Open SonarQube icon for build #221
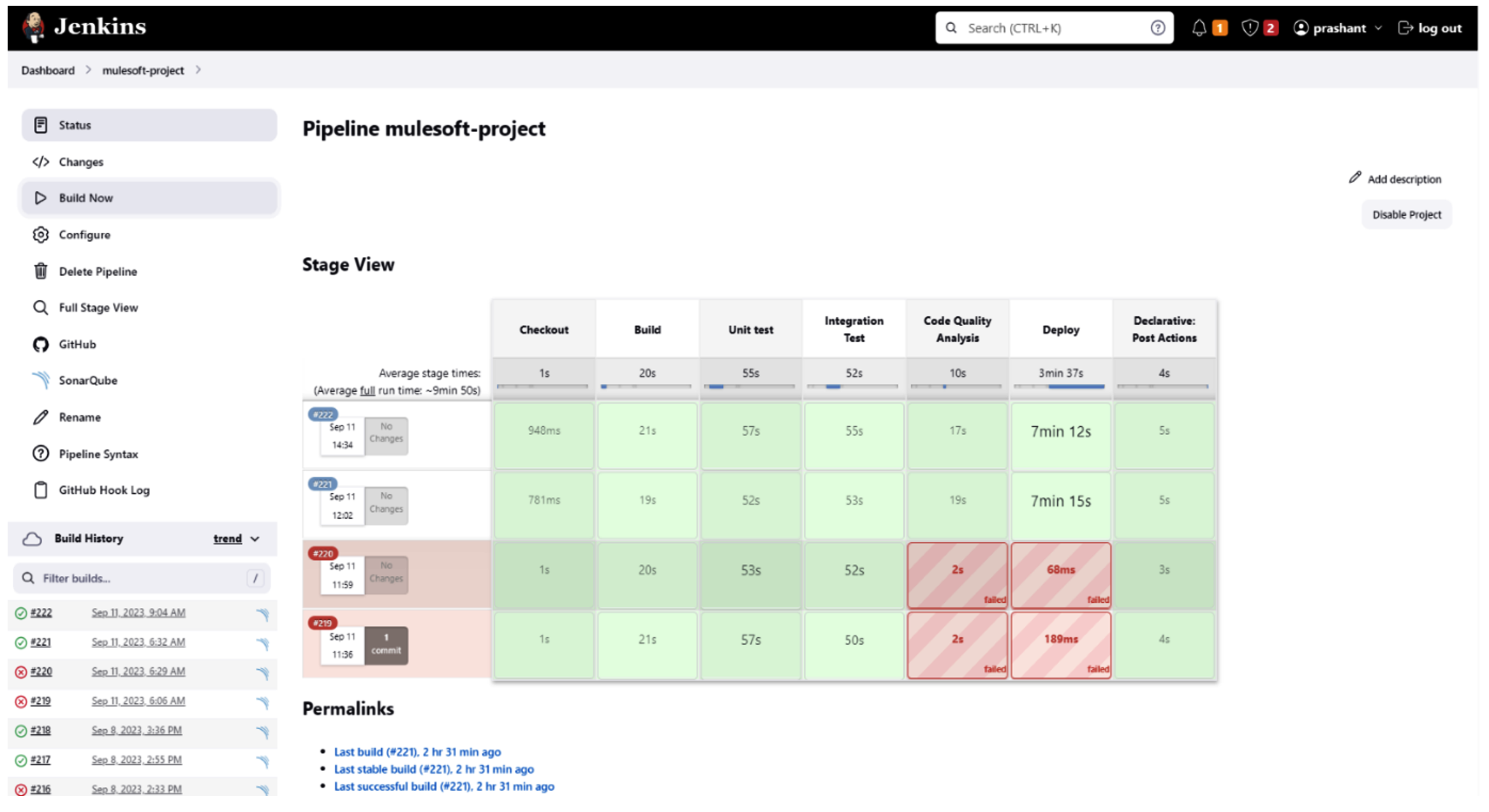This screenshot has height=812, width=1489. [x=263, y=644]
